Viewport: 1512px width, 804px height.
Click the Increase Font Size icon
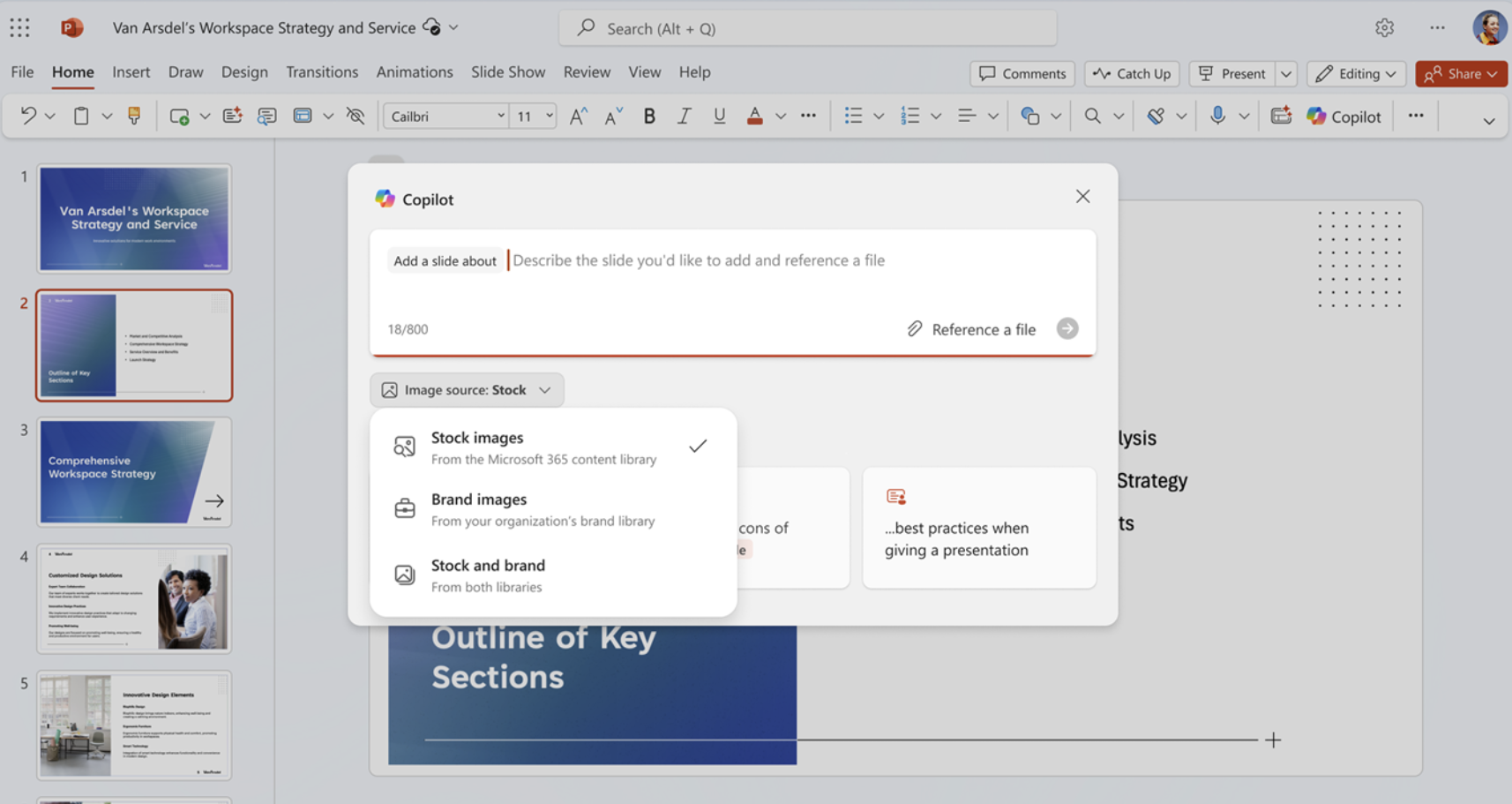579,116
